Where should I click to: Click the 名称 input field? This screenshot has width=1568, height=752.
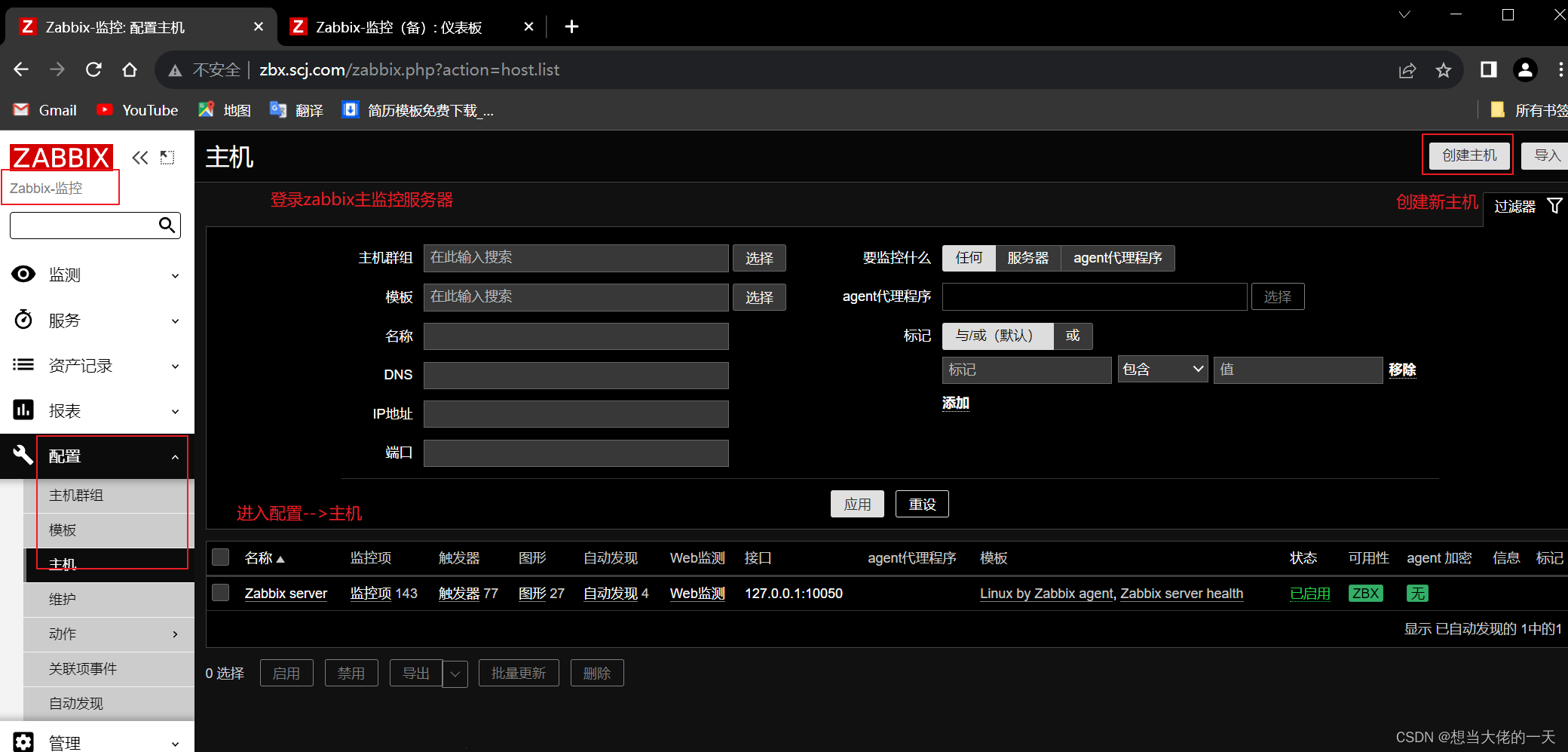click(x=576, y=336)
